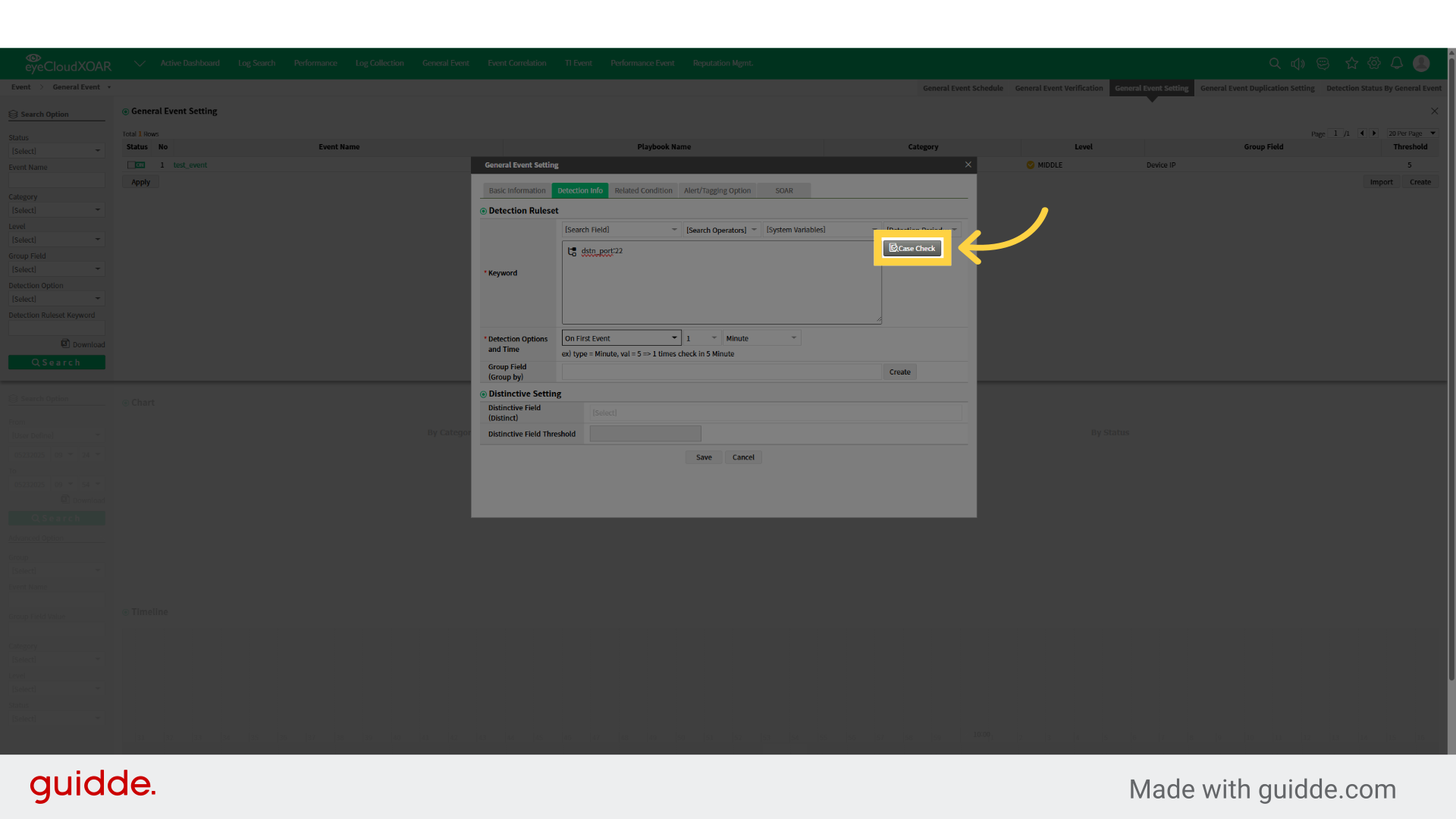This screenshot has height=819, width=1456.
Task: Click the Case Check button
Action: [912, 248]
